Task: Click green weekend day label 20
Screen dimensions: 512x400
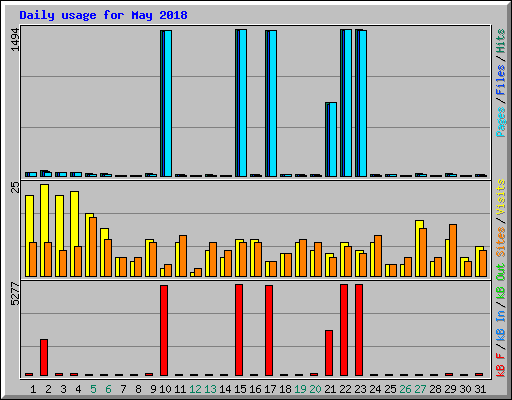Action: point(315,389)
